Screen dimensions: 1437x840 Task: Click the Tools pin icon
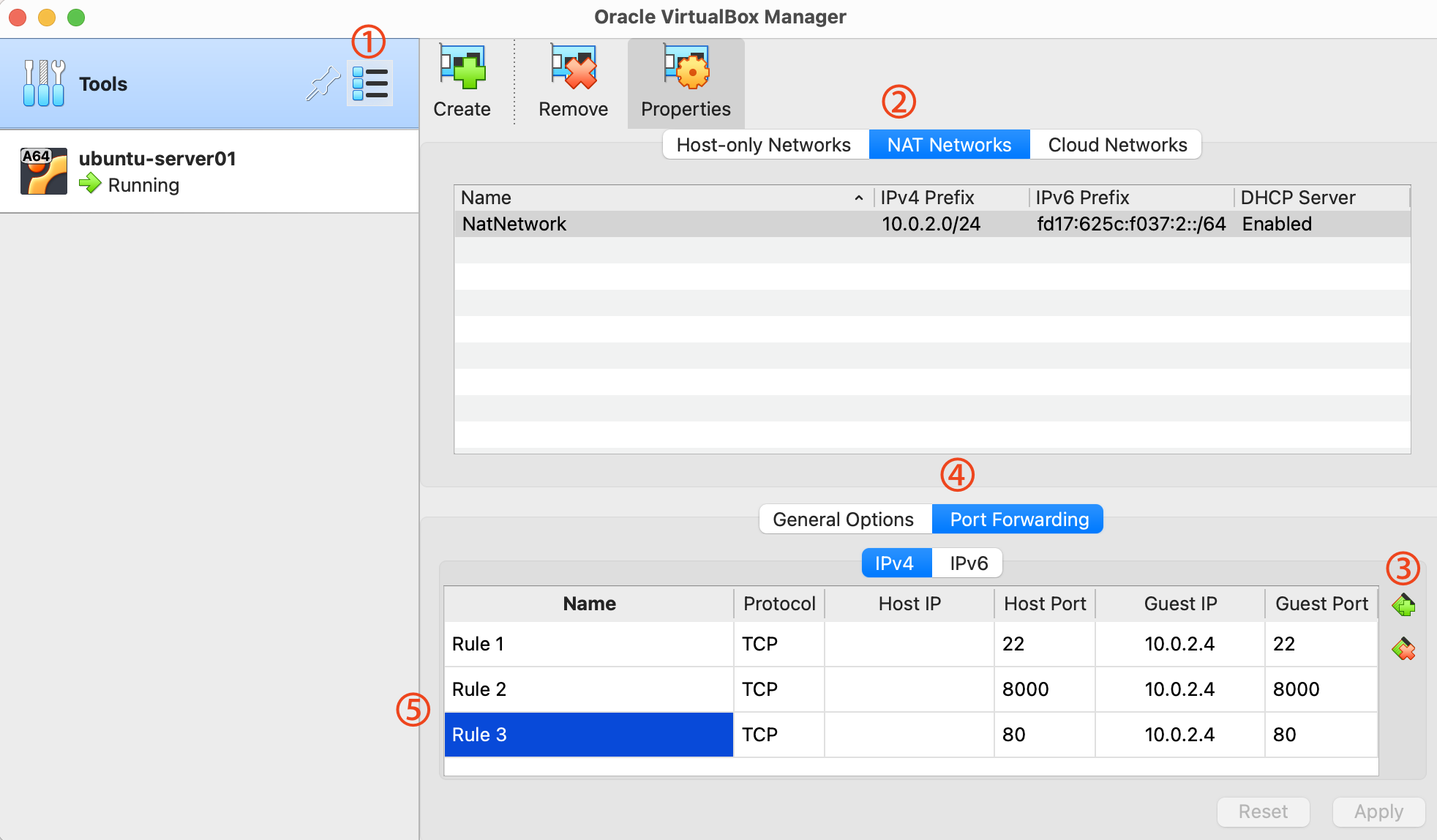[323, 83]
